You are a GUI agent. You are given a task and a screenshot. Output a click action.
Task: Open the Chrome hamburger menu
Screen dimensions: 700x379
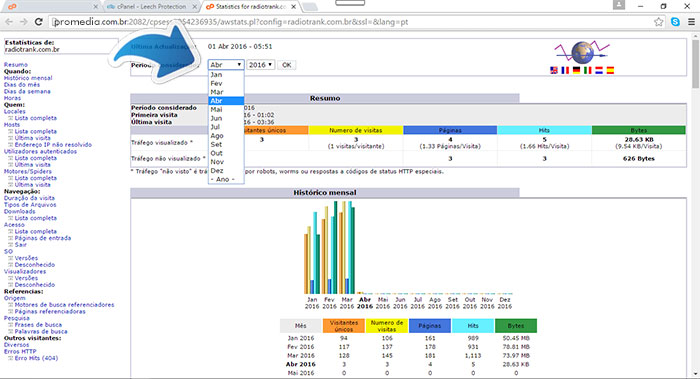691,22
